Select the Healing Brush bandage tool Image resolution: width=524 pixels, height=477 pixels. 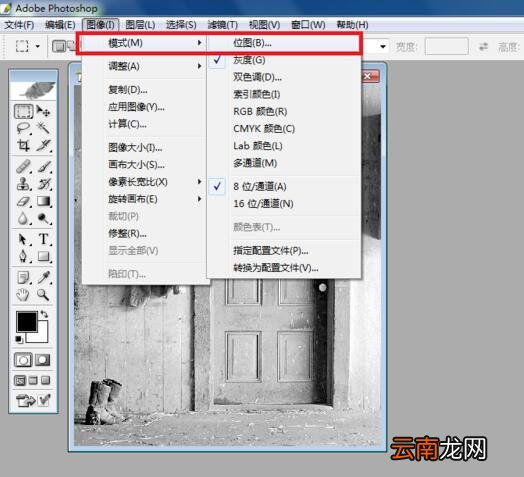click(23, 166)
